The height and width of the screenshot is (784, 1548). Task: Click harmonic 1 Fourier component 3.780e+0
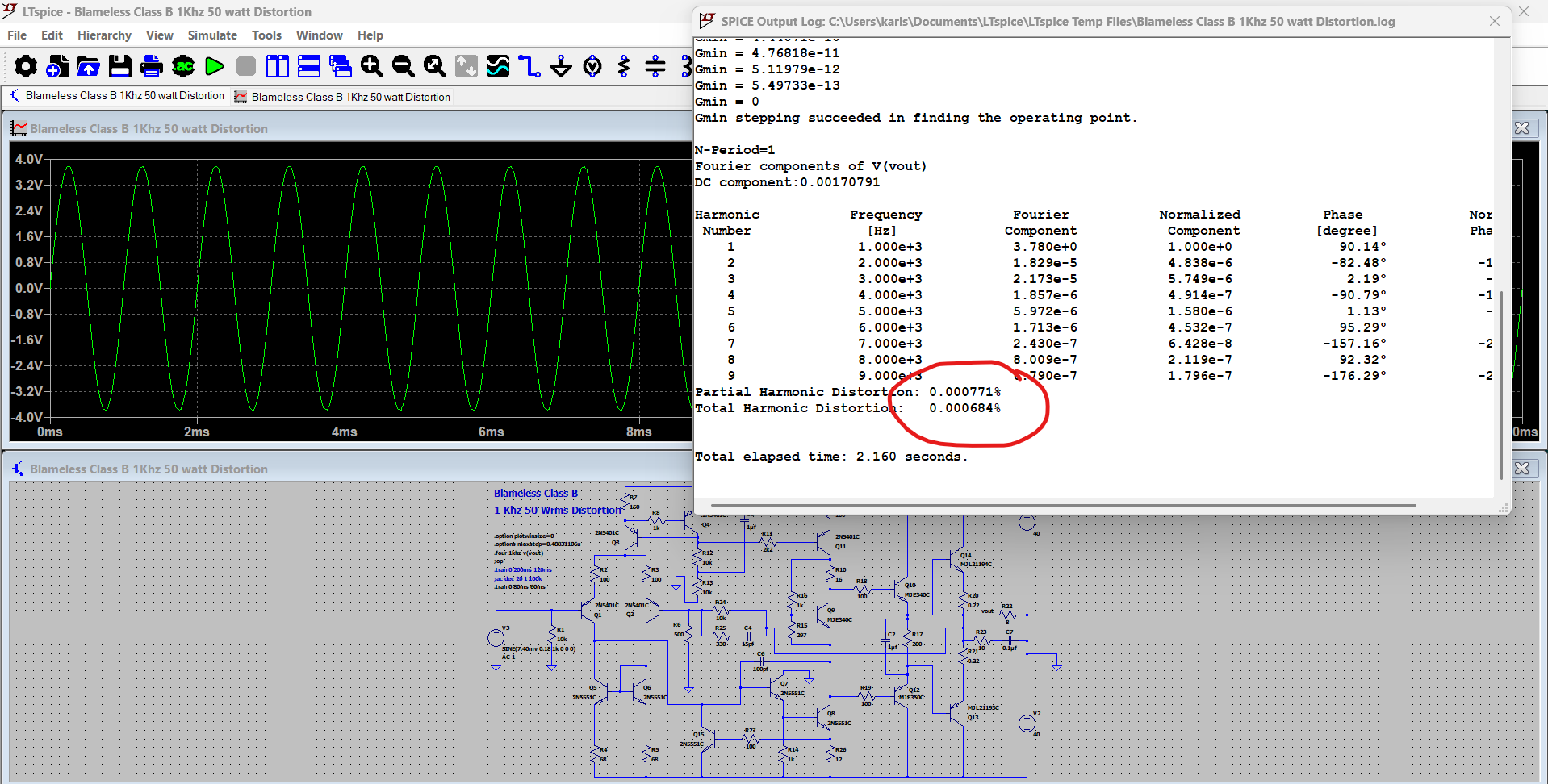coord(1044,247)
